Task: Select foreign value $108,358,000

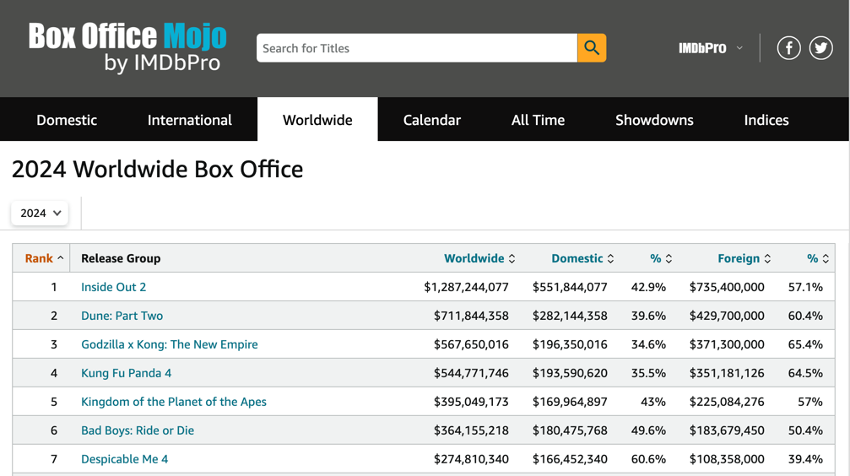Action: coord(727,459)
